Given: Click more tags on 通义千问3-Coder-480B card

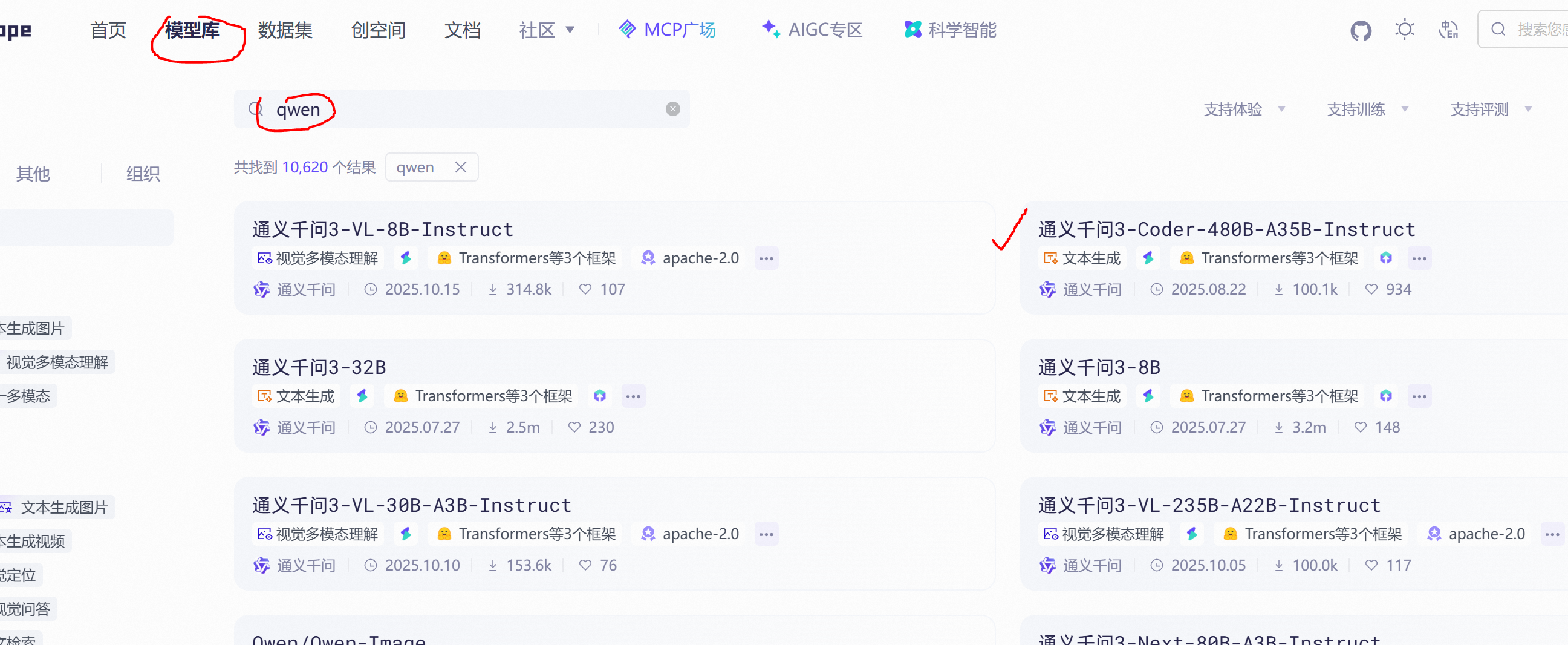Looking at the screenshot, I should coord(1419,258).
